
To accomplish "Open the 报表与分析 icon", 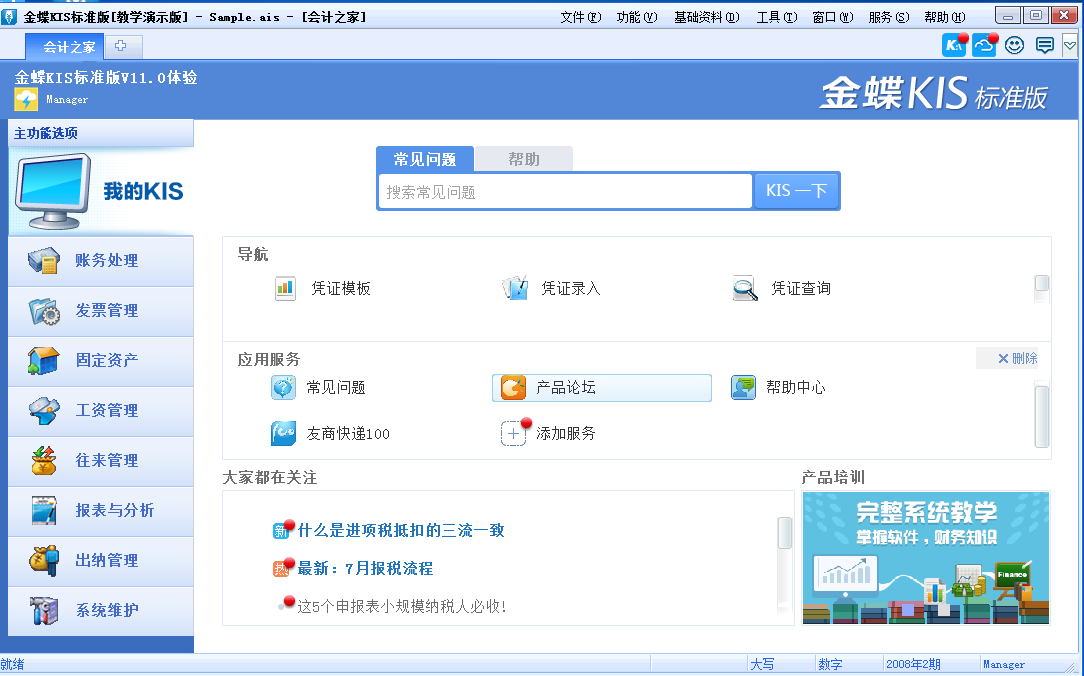I will point(44,511).
